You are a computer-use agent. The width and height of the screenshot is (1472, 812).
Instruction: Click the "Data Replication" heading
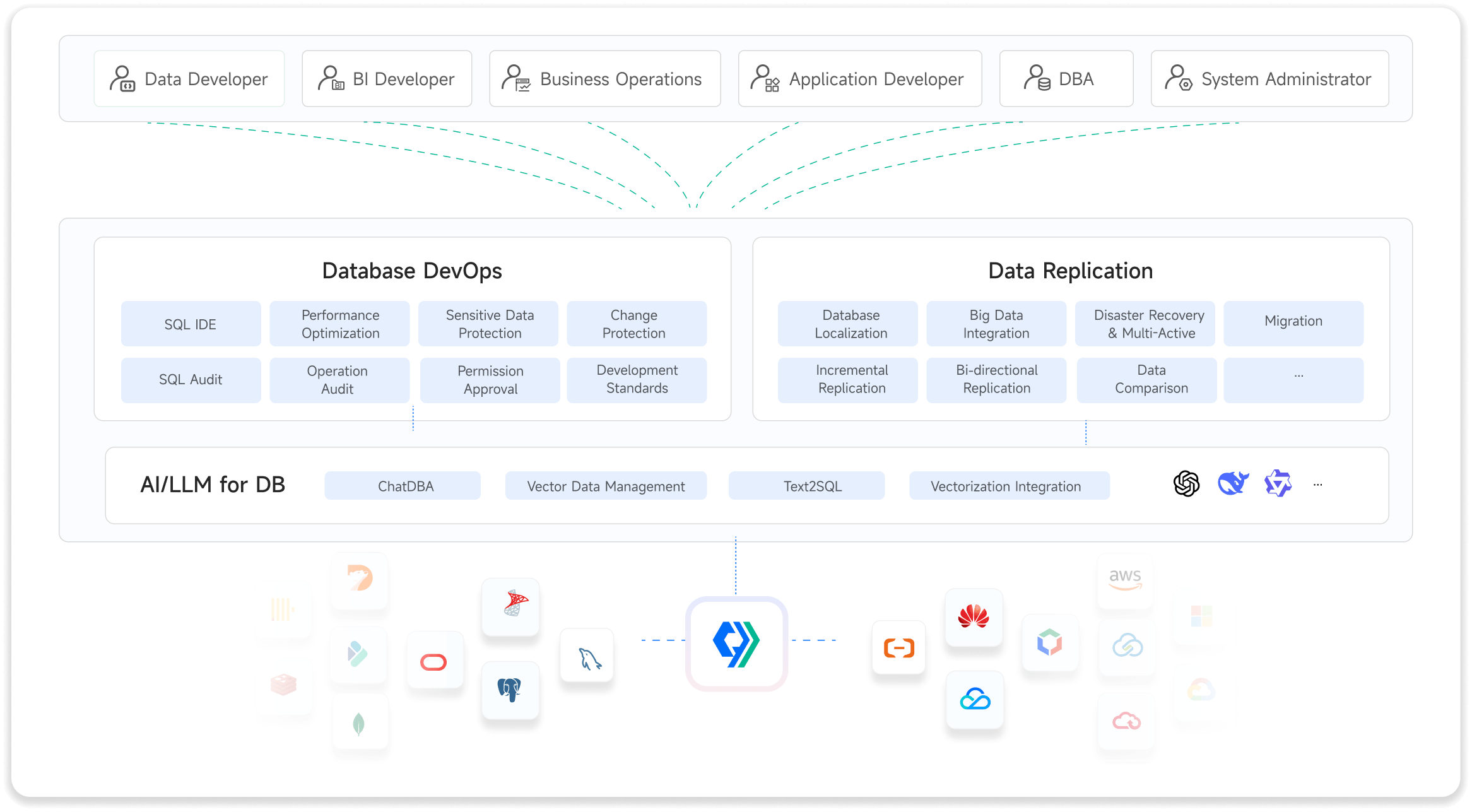[x=1070, y=271]
